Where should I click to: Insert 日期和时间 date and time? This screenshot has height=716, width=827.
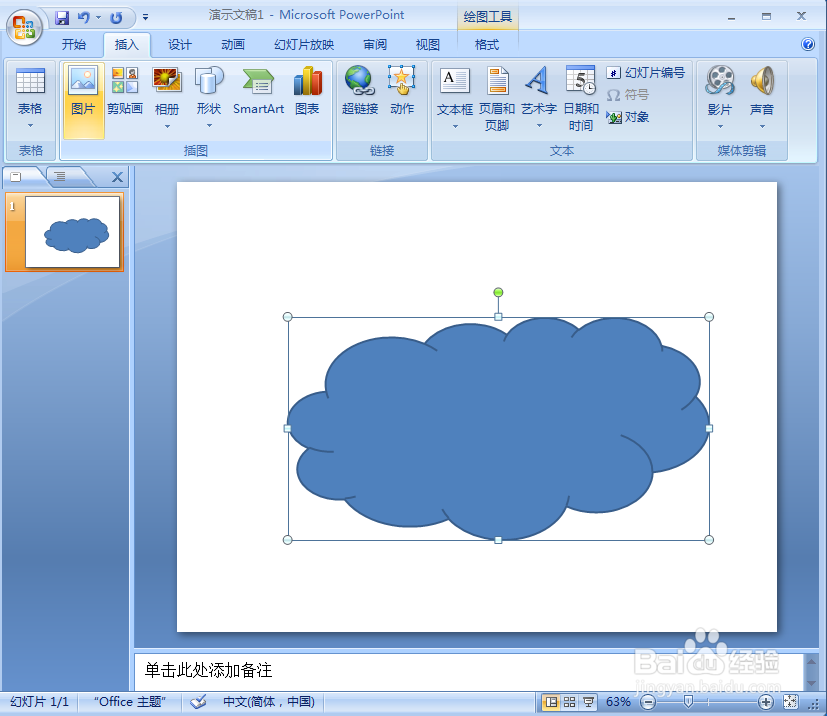(581, 99)
